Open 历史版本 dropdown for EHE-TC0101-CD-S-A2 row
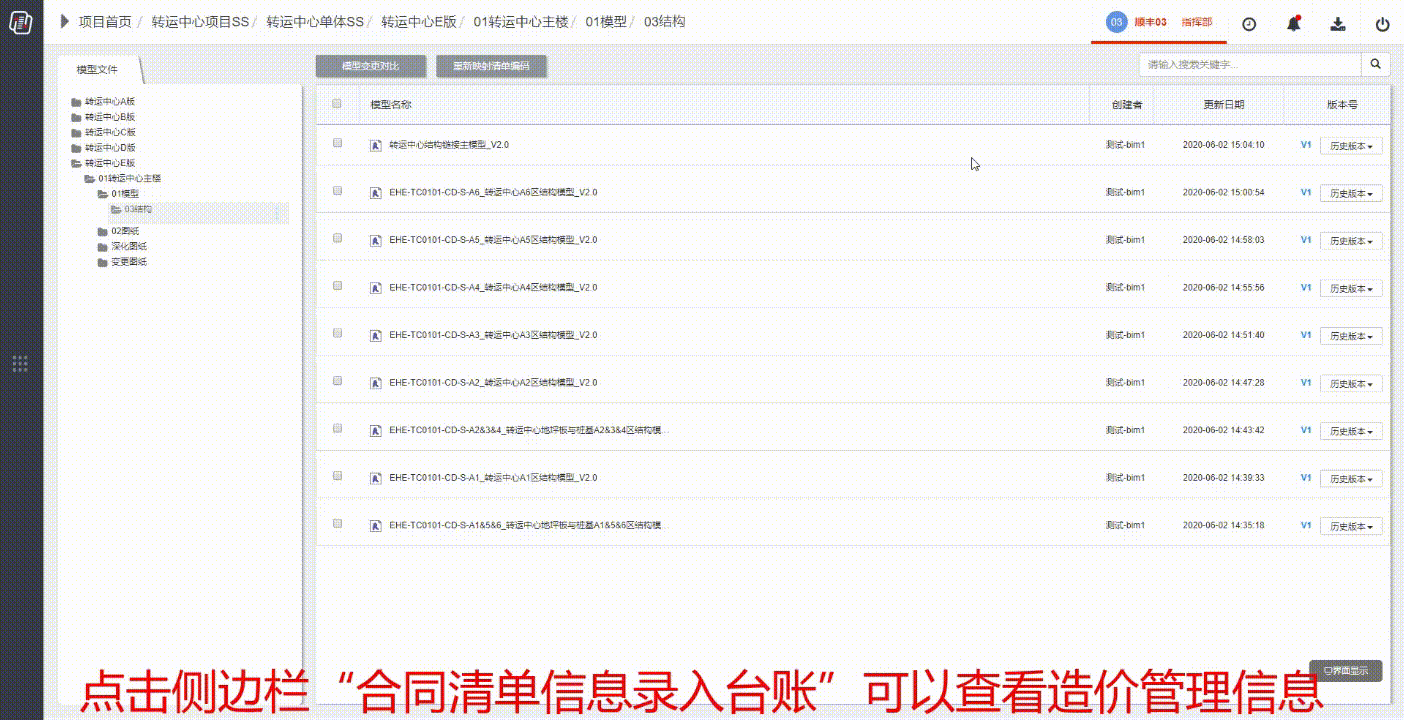The width and height of the screenshot is (1404, 720). click(x=1350, y=384)
